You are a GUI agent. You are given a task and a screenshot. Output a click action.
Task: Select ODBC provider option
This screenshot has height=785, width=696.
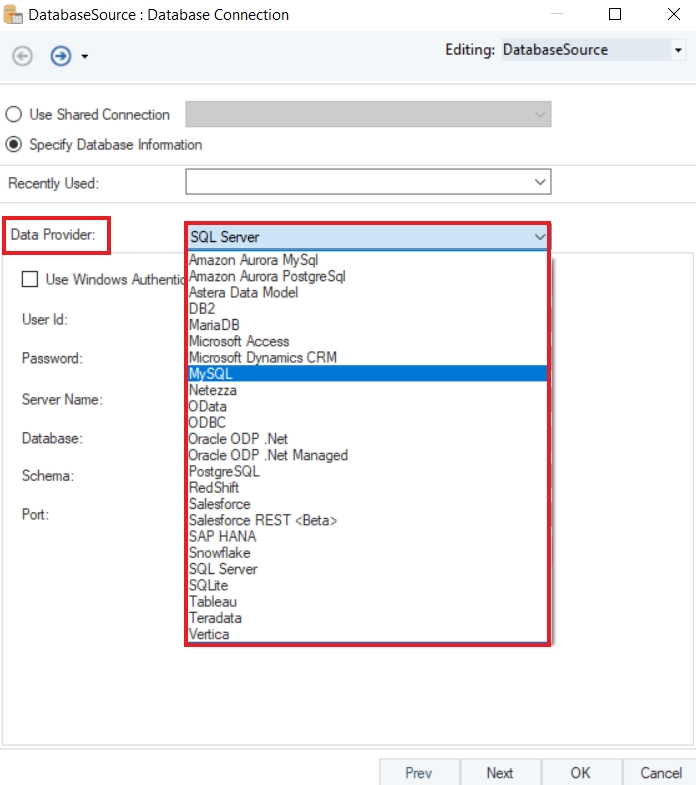click(368, 423)
